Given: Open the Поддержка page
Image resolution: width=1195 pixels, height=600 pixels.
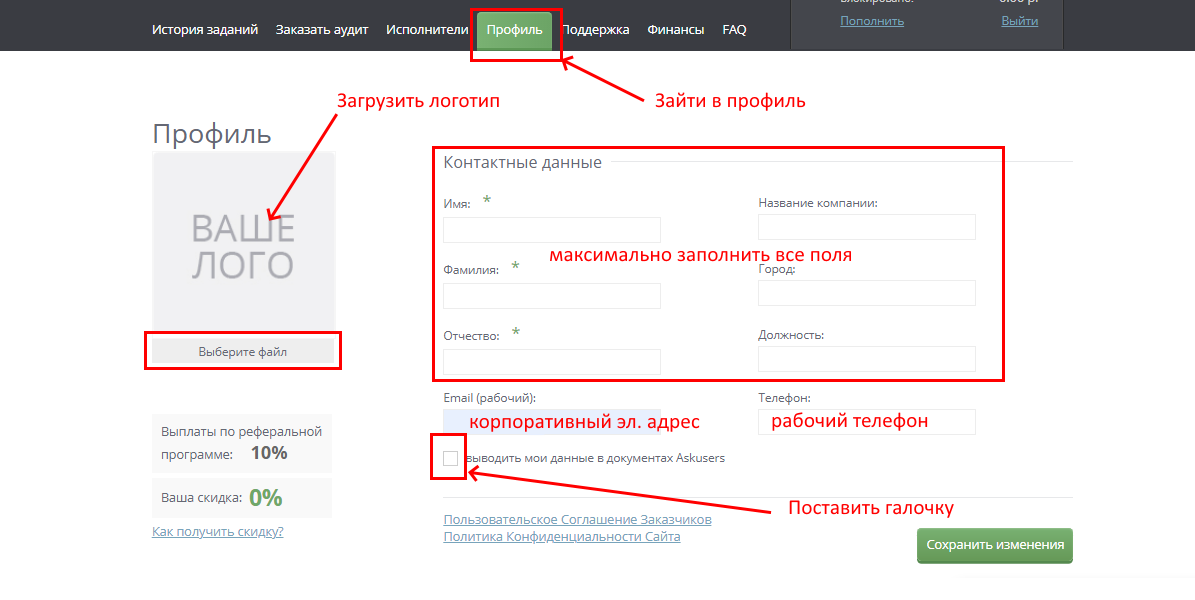Looking at the screenshot, I should coord(595,30).
